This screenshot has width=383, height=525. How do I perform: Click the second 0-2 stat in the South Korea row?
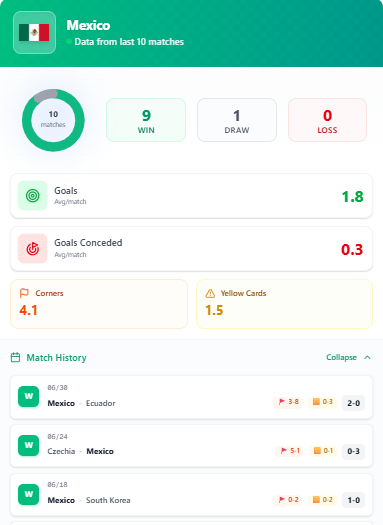(322, 500)
